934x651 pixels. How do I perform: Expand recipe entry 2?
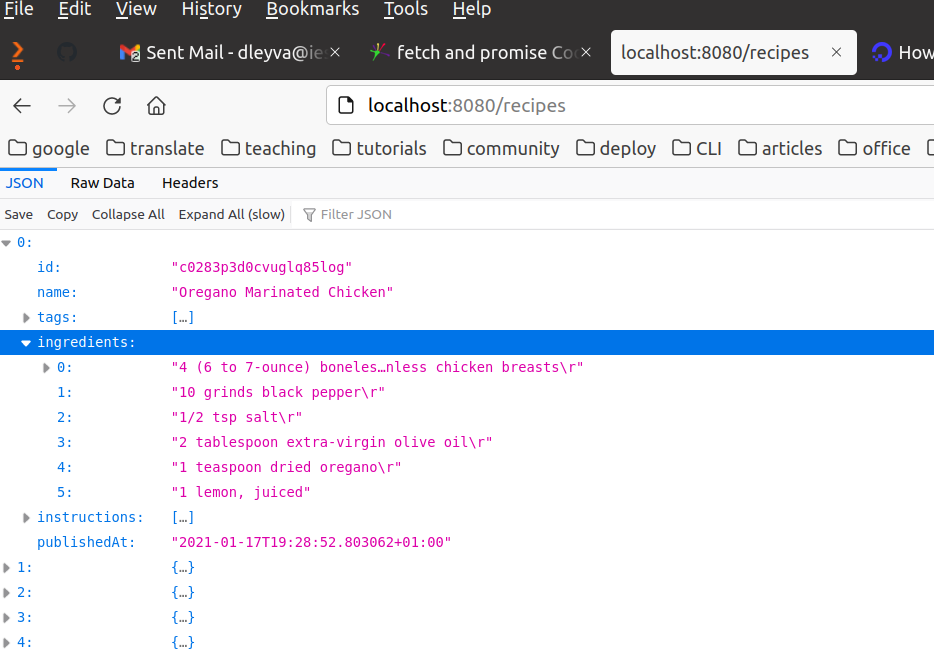pyautogui.click(x=7, y=593)
